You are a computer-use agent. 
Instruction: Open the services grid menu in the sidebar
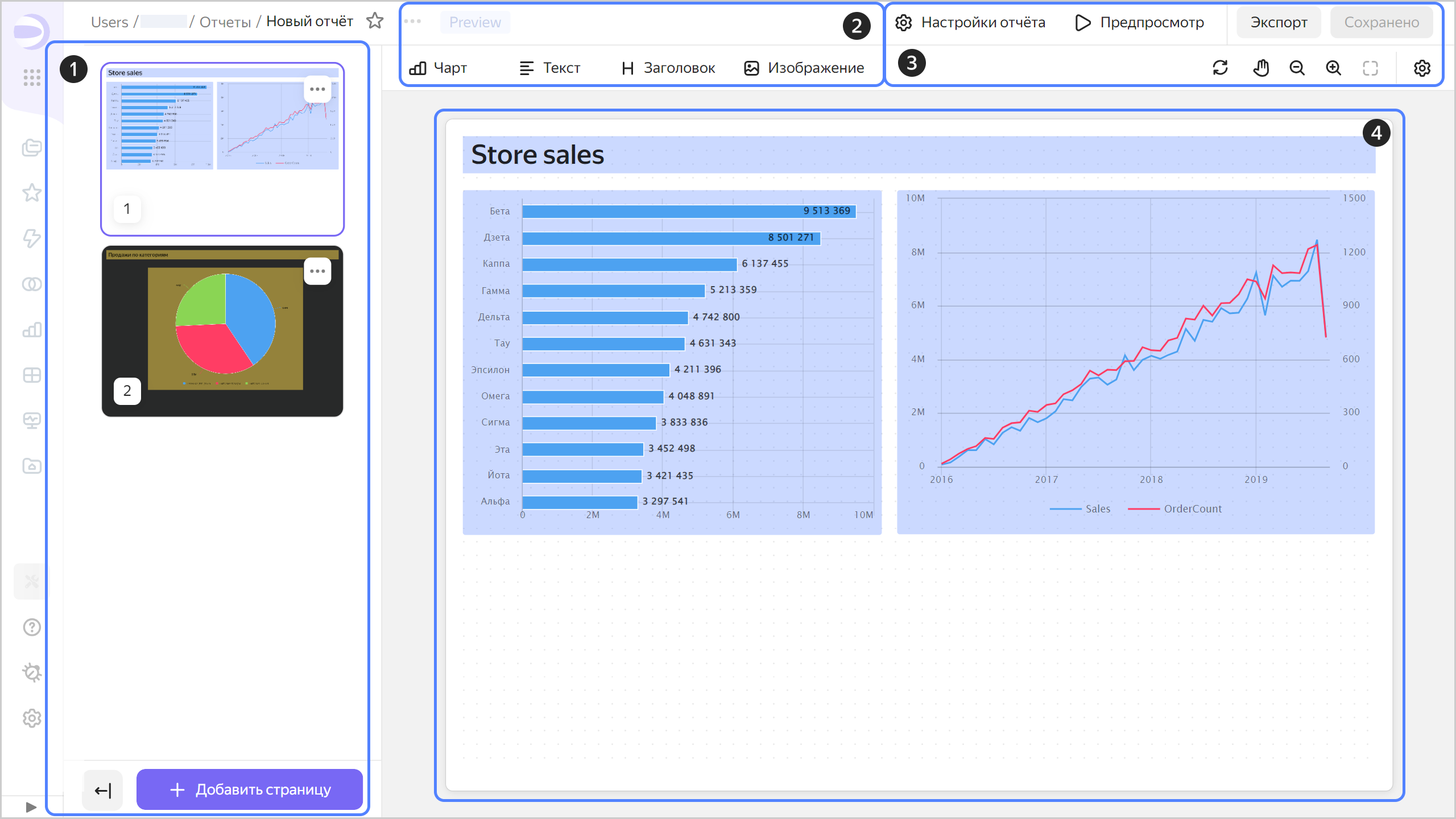32,77
